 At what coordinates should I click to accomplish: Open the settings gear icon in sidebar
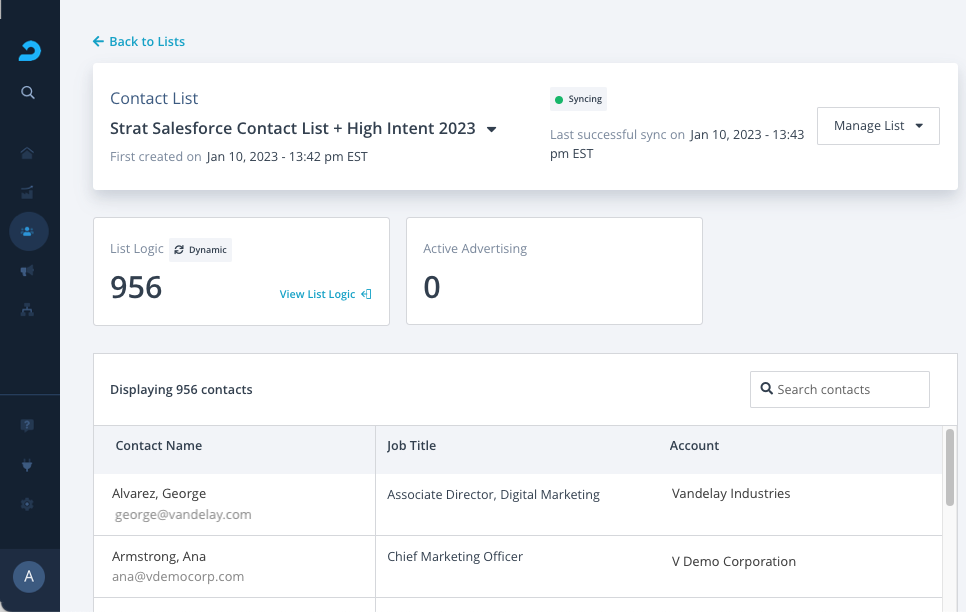(28, 504)
